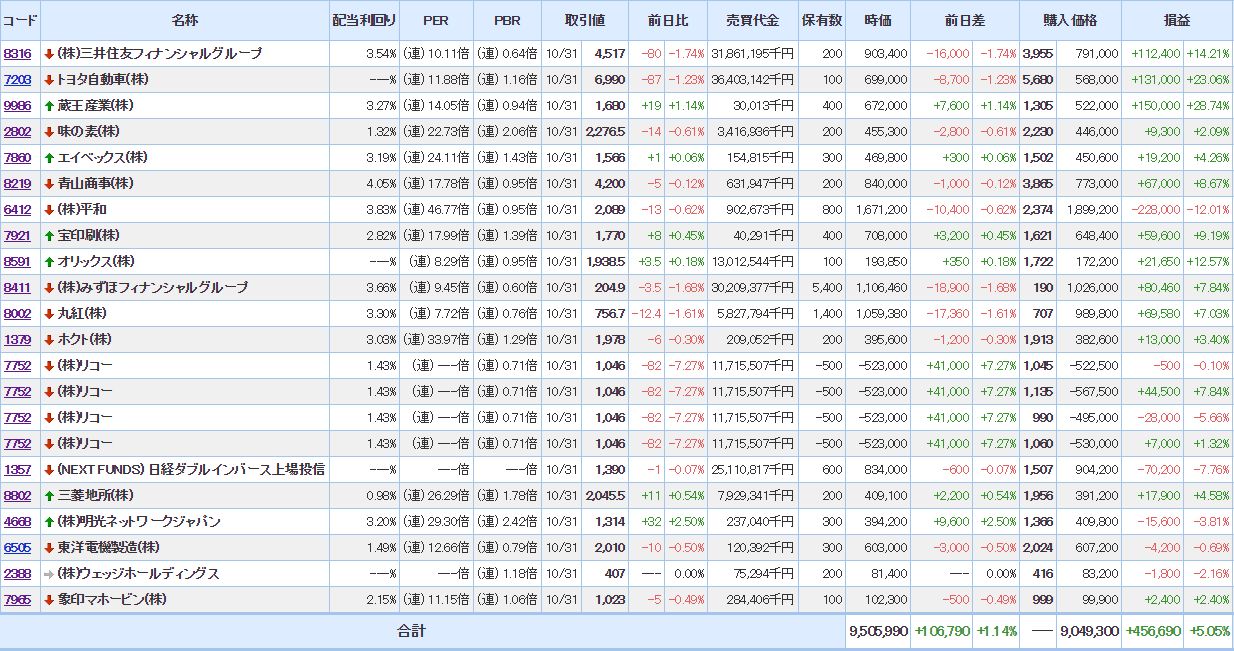Open stock code link 7203
The width and height of the screenshot is (1234, 651).
click(17, 80)
